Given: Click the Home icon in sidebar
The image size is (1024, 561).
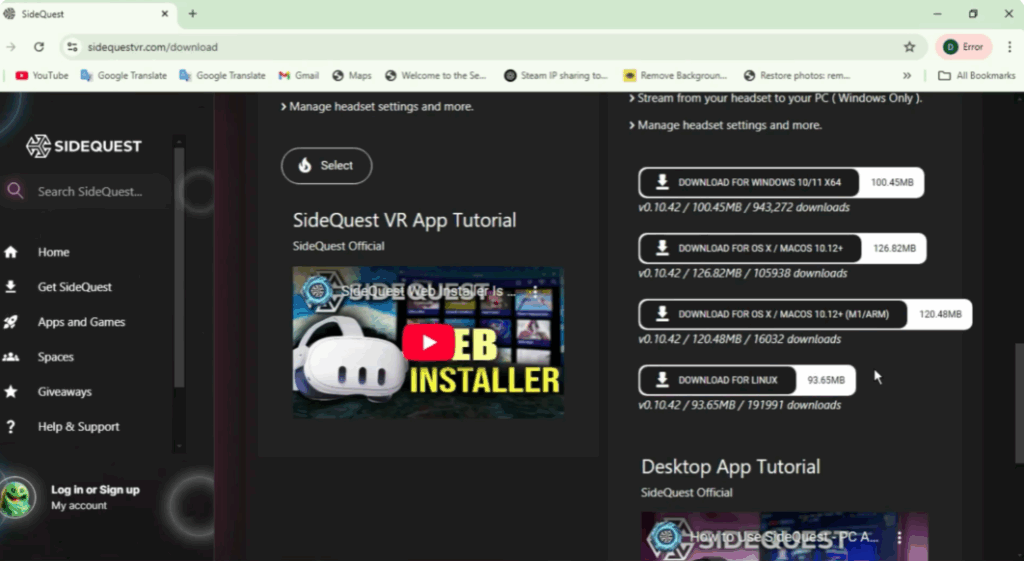Looking at the screenshot, I should [11, 253].
